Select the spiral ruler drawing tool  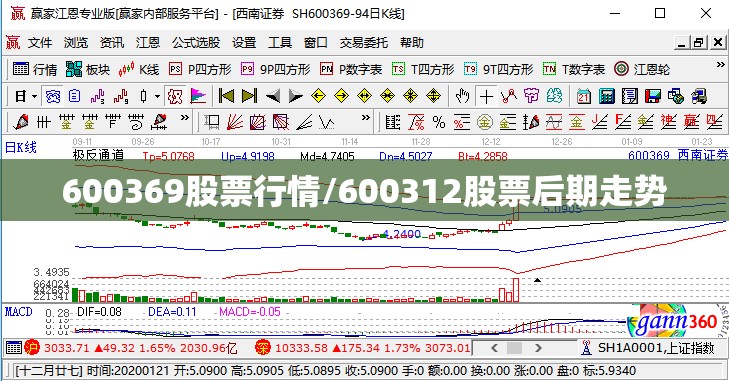click(x=136, y=122)
